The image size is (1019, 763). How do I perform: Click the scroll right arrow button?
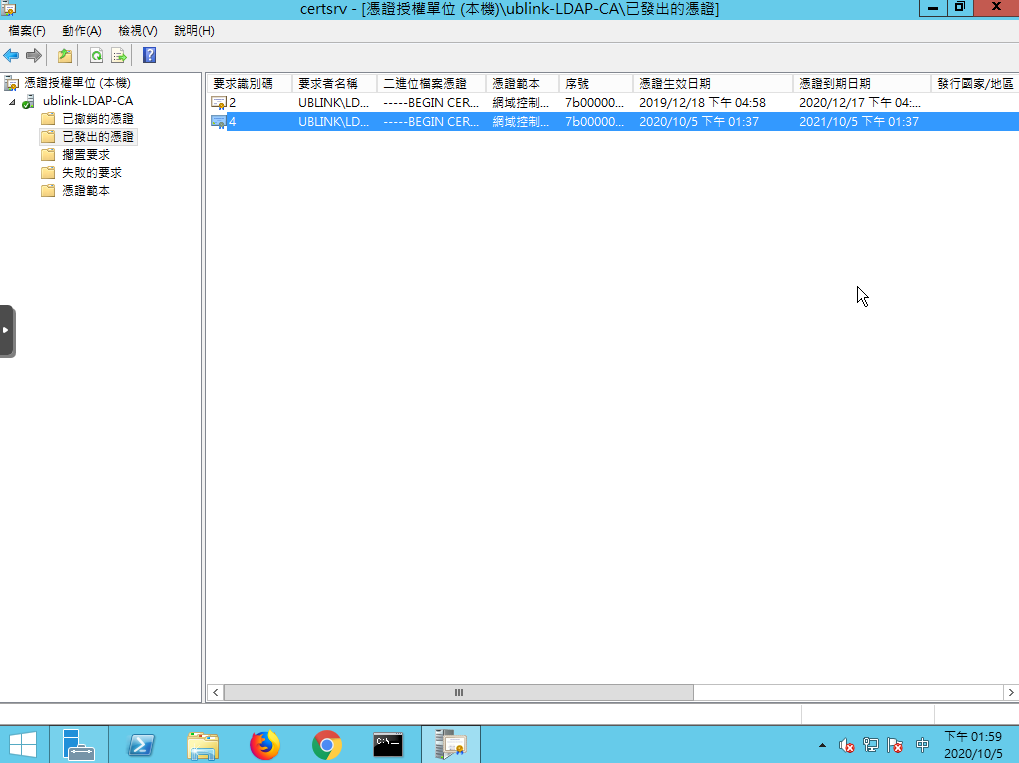click(1011, 693)
